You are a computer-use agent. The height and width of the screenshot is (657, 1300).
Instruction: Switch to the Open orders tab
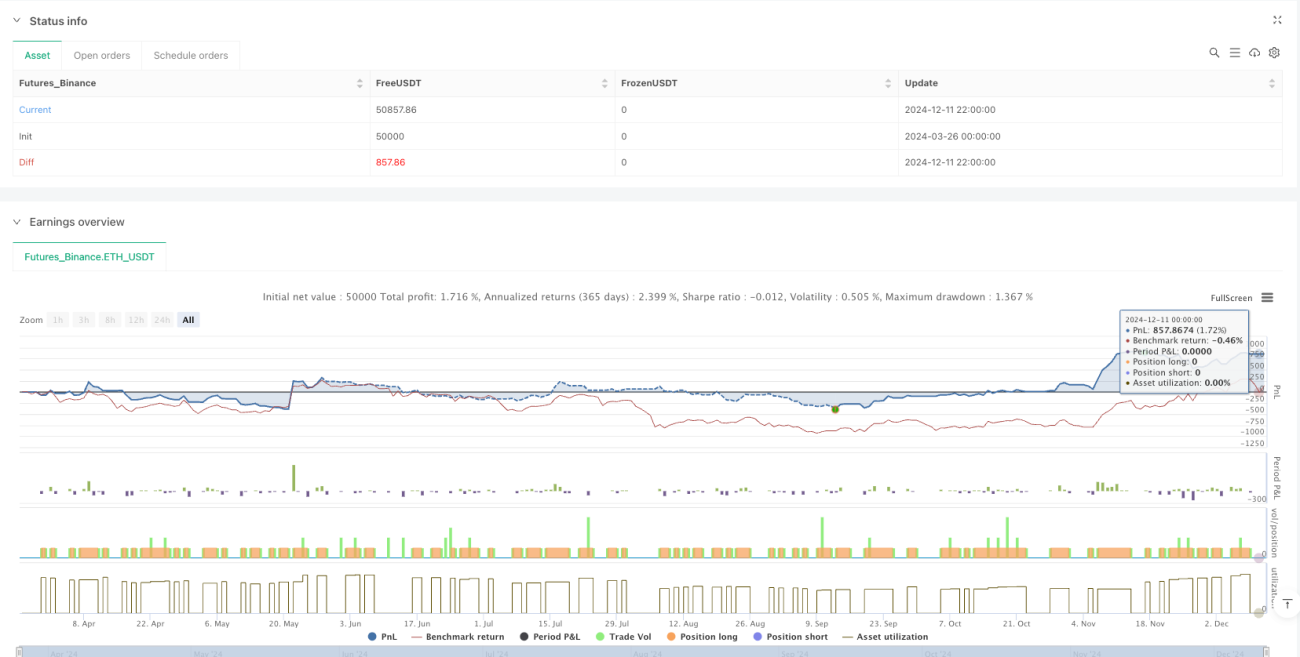click(101, 55)
